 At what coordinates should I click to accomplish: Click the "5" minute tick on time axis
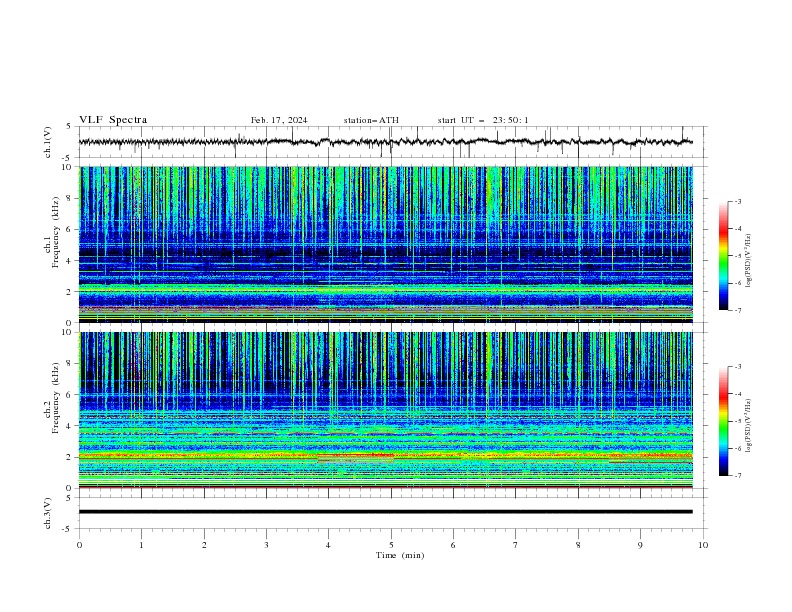point(391,545)
